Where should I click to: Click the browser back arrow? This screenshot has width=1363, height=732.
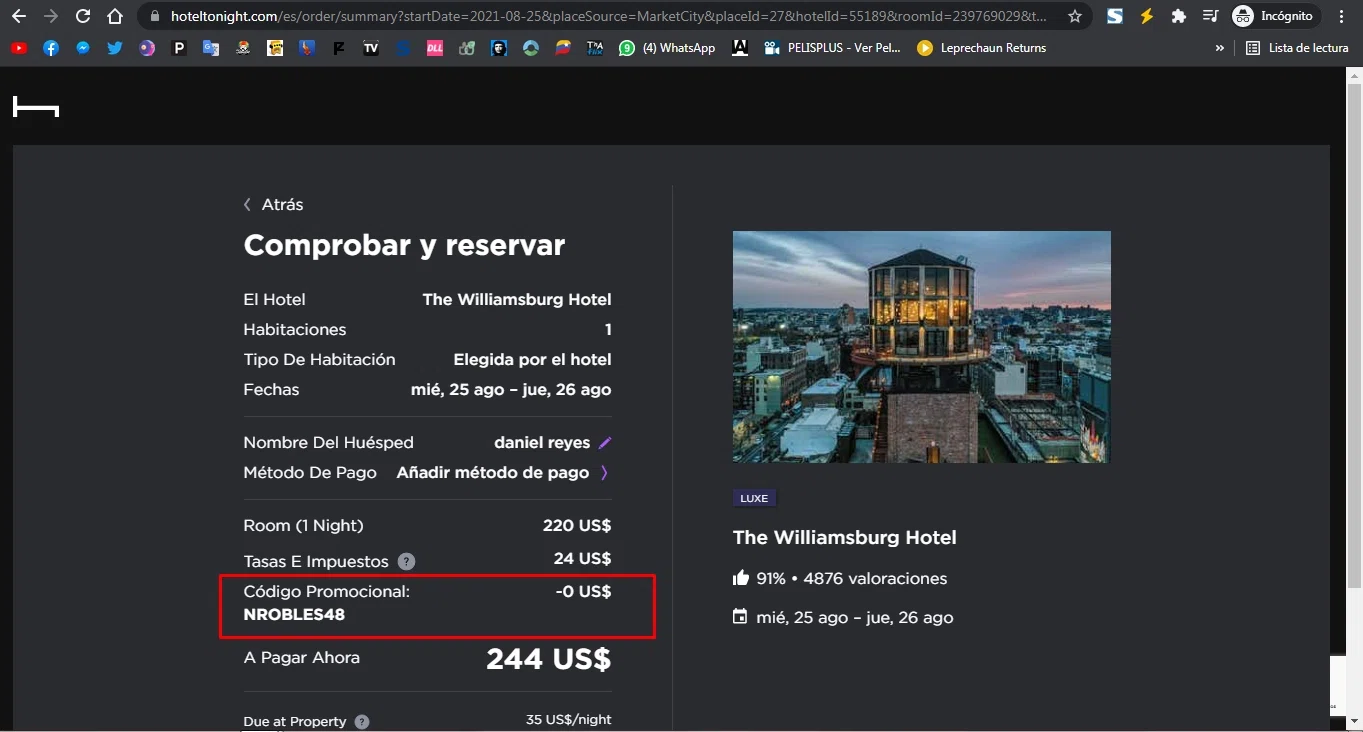pos(19,16)
